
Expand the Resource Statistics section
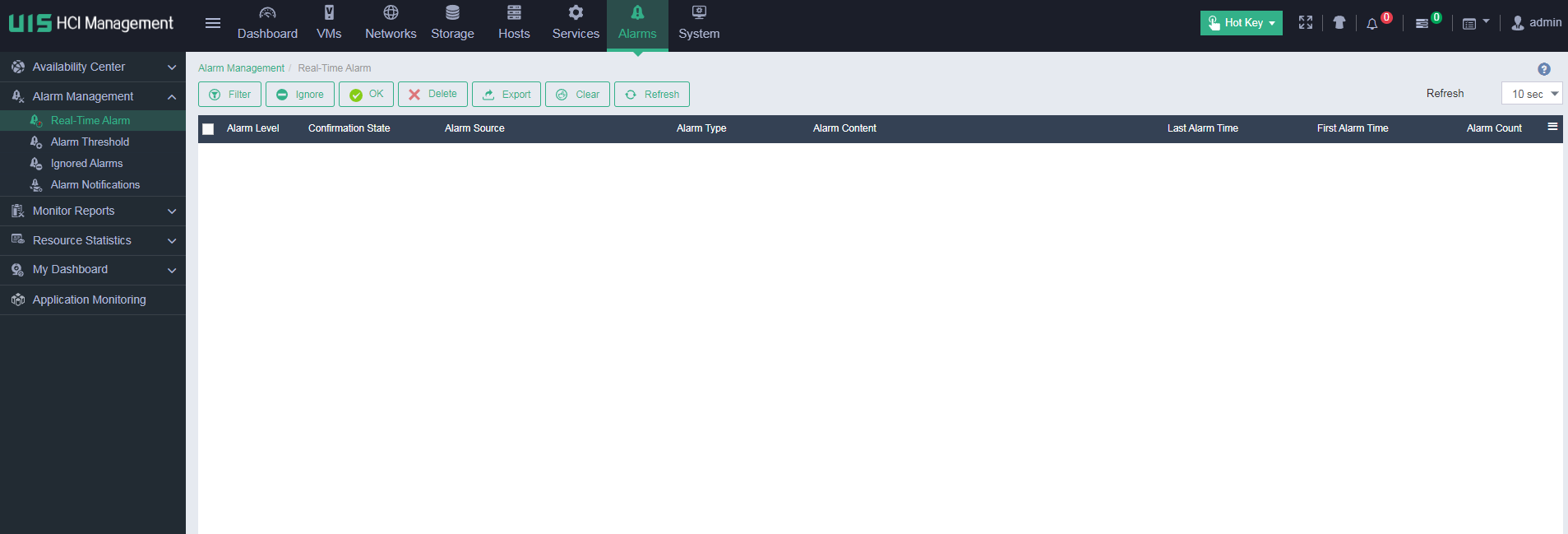(x=93, y=240)
